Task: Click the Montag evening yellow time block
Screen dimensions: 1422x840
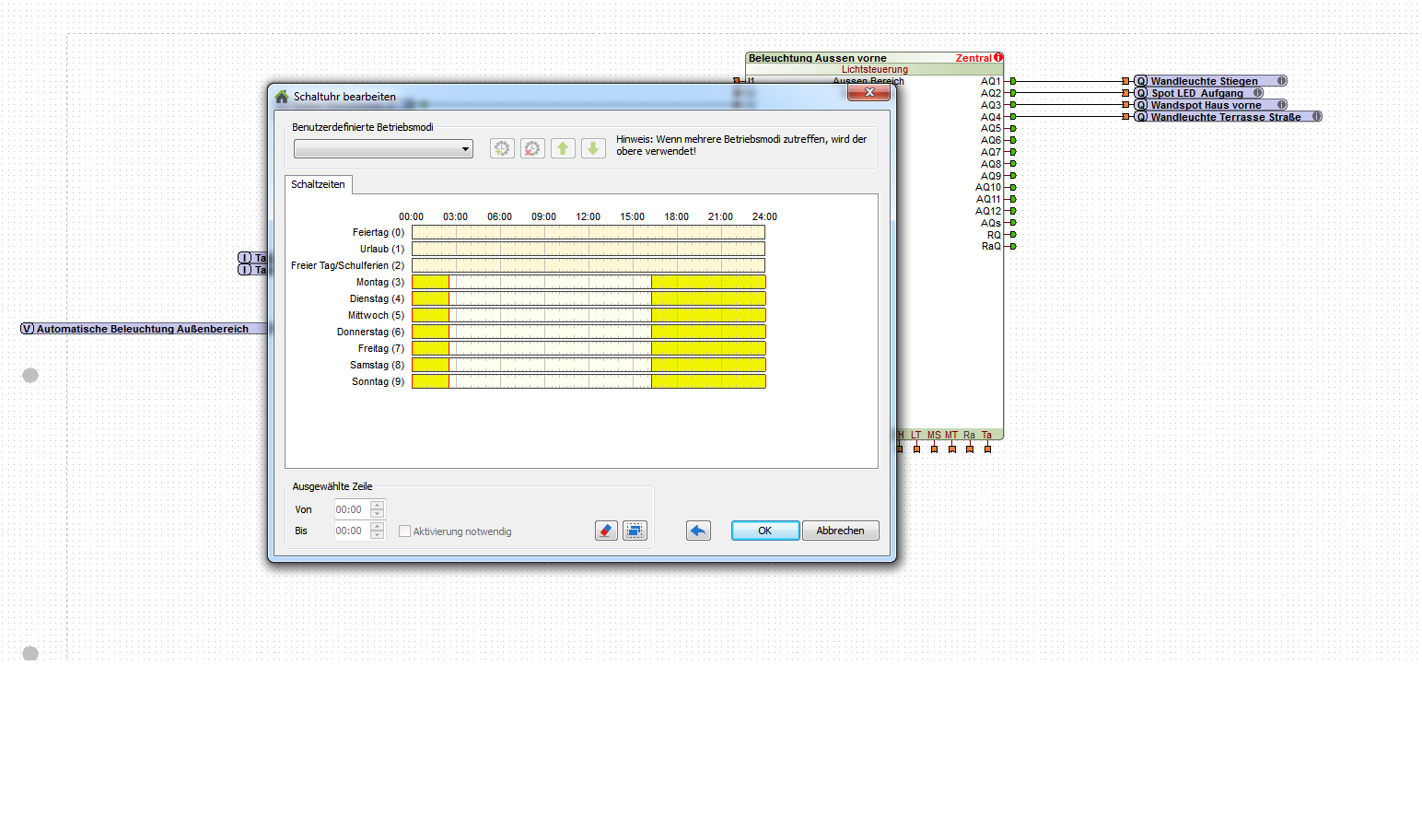Action: (707, 282)
